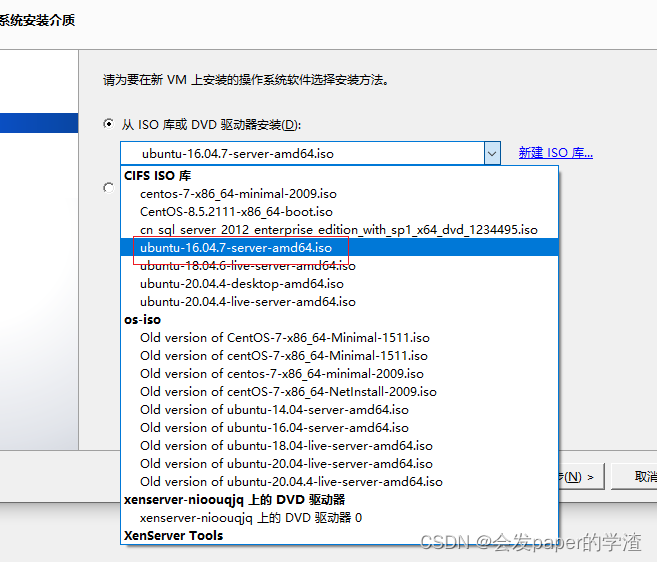Select highlighted ubuntu-16.04.7-server-amd64.iso list entry

(x=339, y=247)
